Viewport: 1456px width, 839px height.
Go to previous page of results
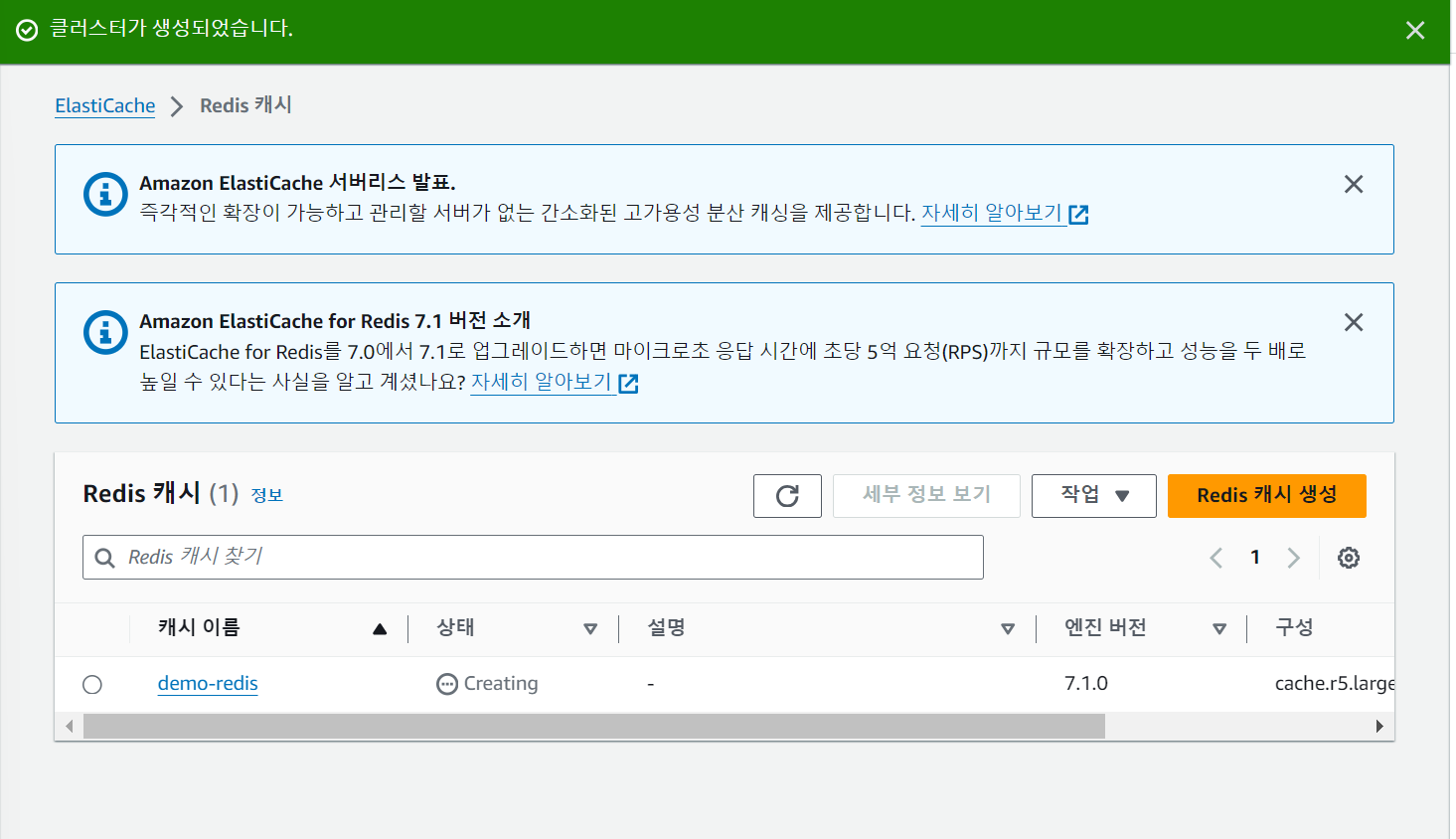point(1216,558)
